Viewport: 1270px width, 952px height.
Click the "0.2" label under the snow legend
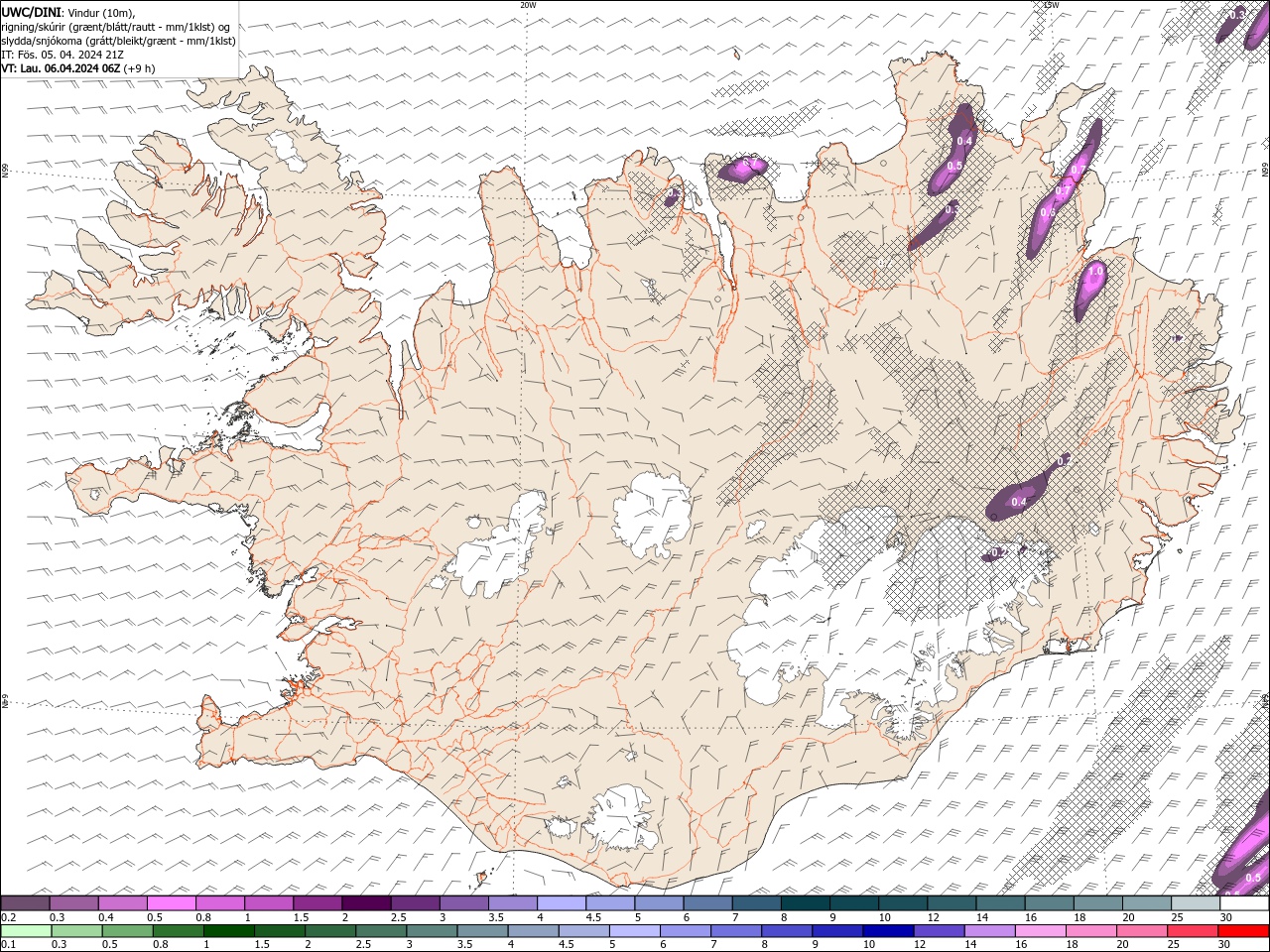tap(8, 916)
